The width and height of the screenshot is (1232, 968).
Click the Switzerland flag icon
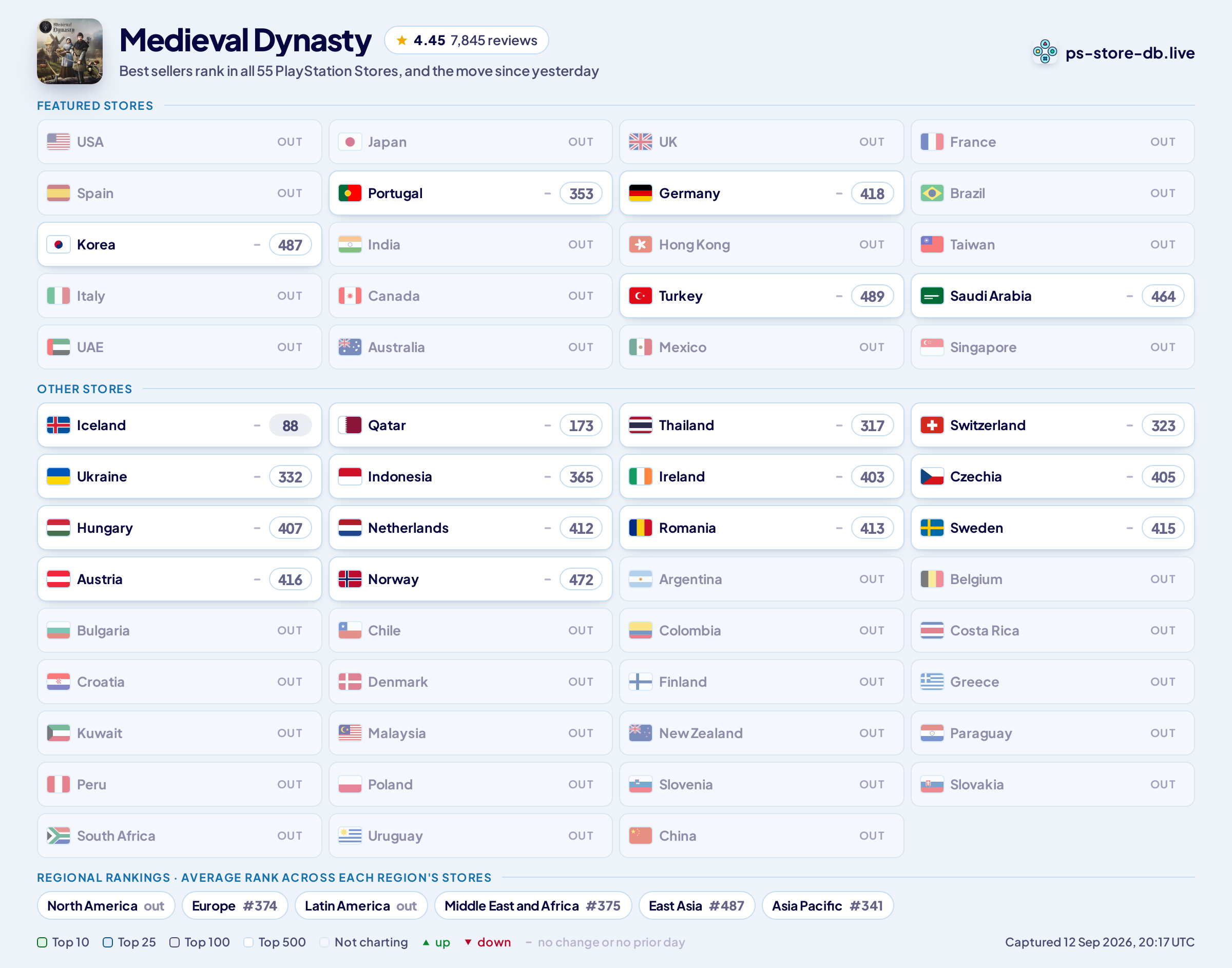pyautogui.click(x=932, y=425)
